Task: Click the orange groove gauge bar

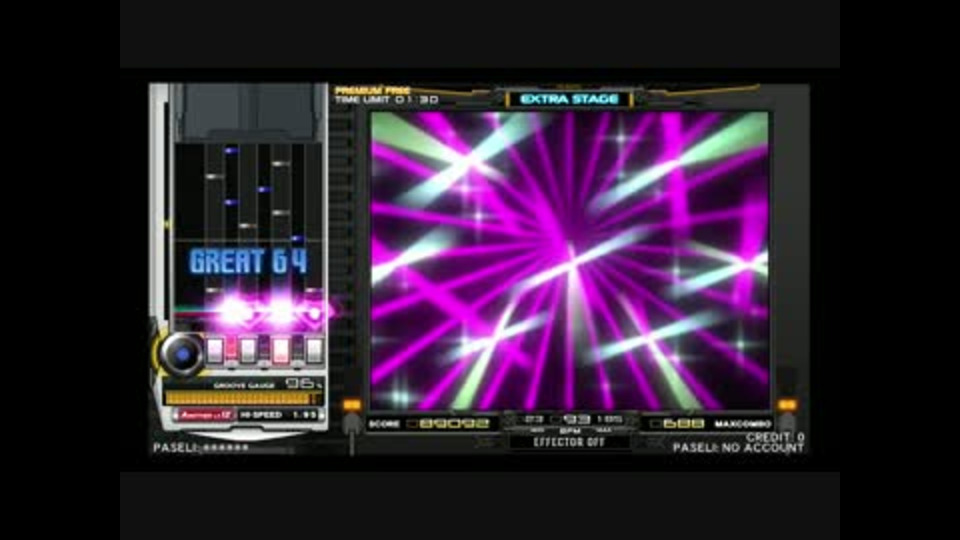Action: 242,398
